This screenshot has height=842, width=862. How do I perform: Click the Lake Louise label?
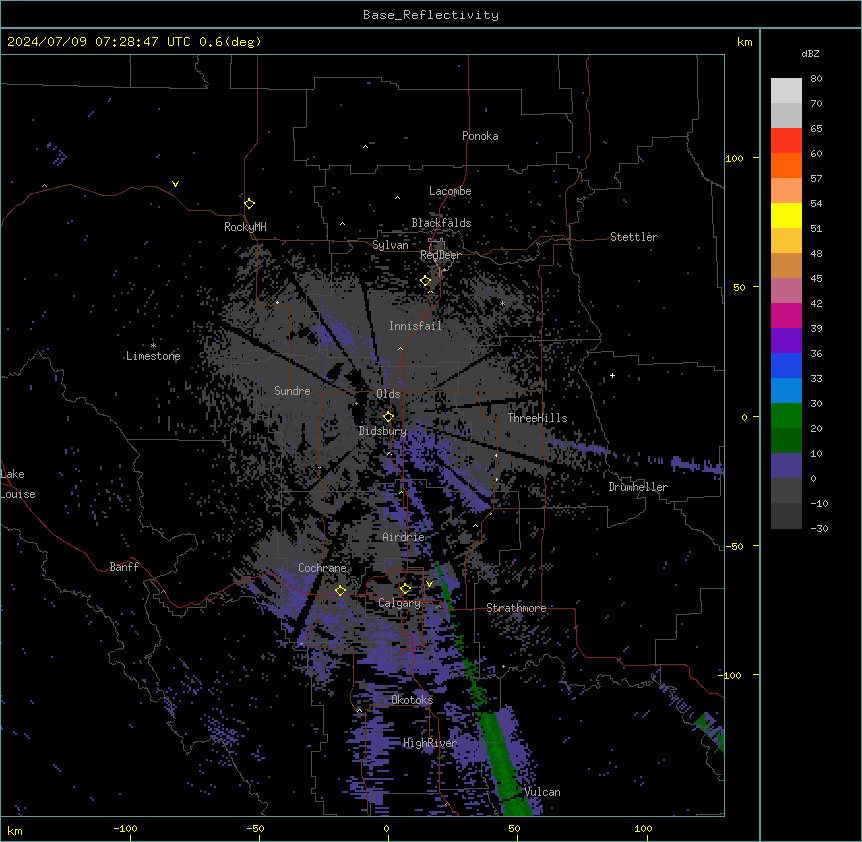16,484
